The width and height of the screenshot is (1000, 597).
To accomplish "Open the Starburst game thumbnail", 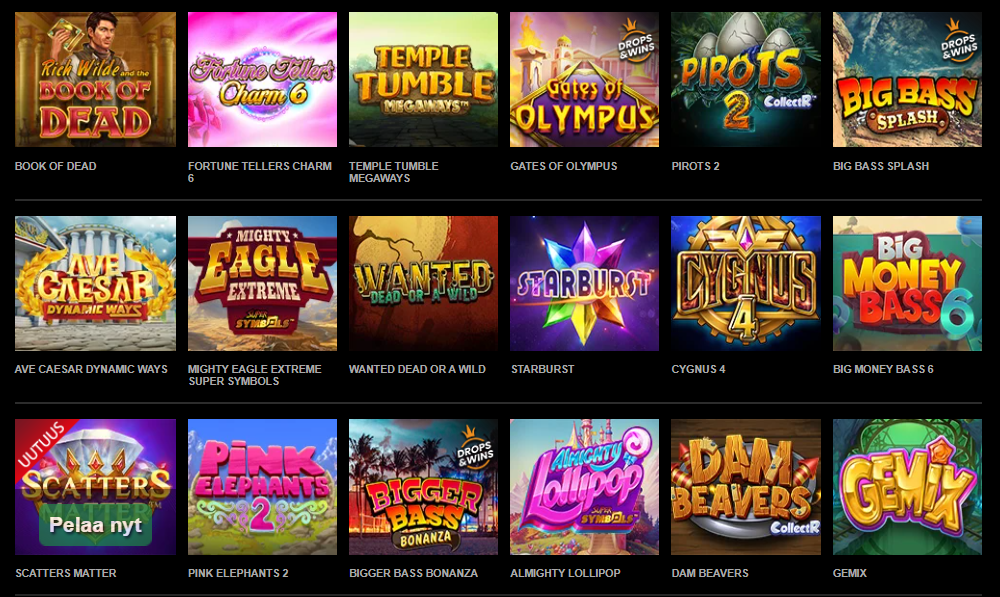I will [584, 283].
